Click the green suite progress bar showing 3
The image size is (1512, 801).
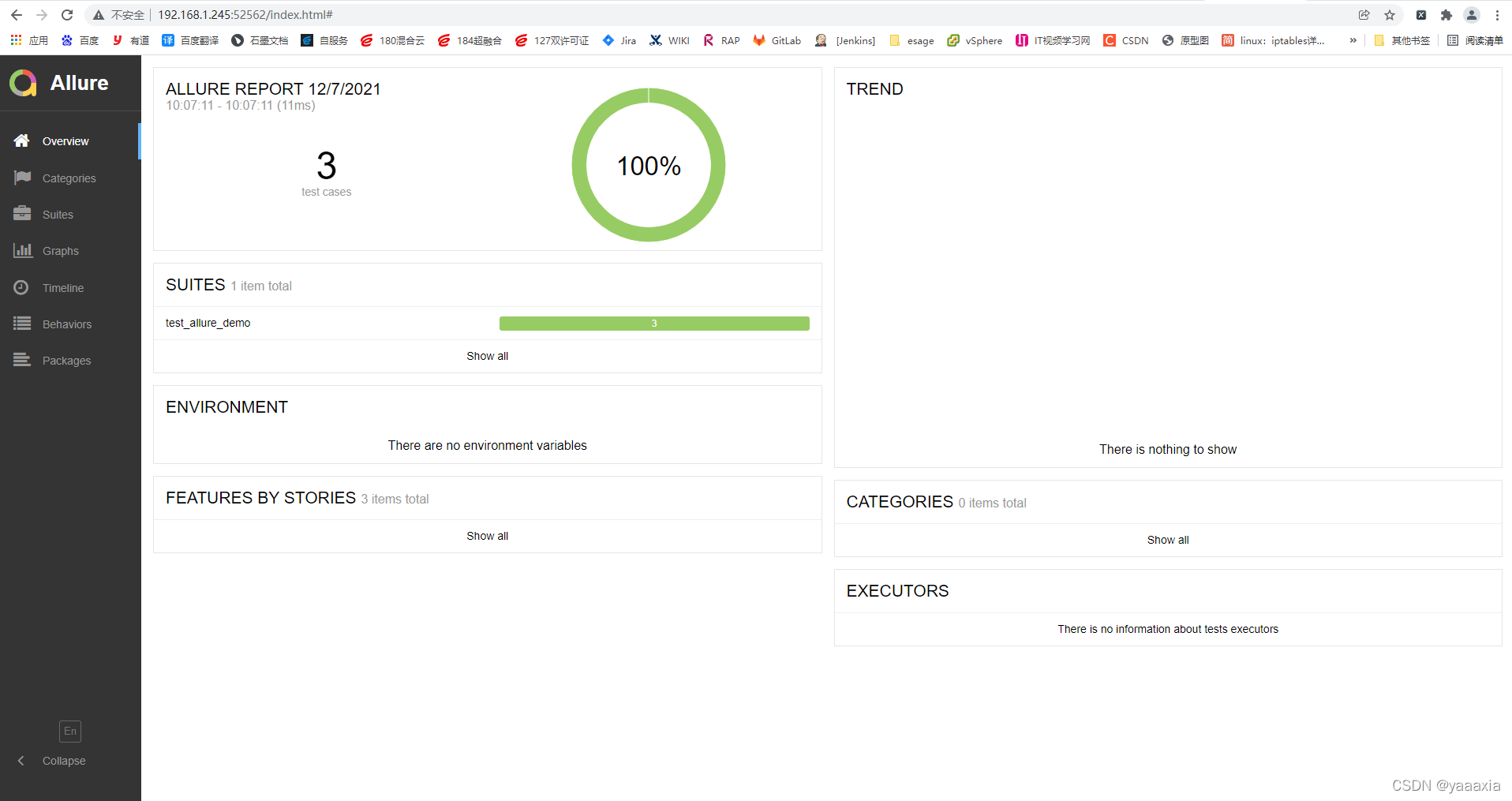click(654, 324)
